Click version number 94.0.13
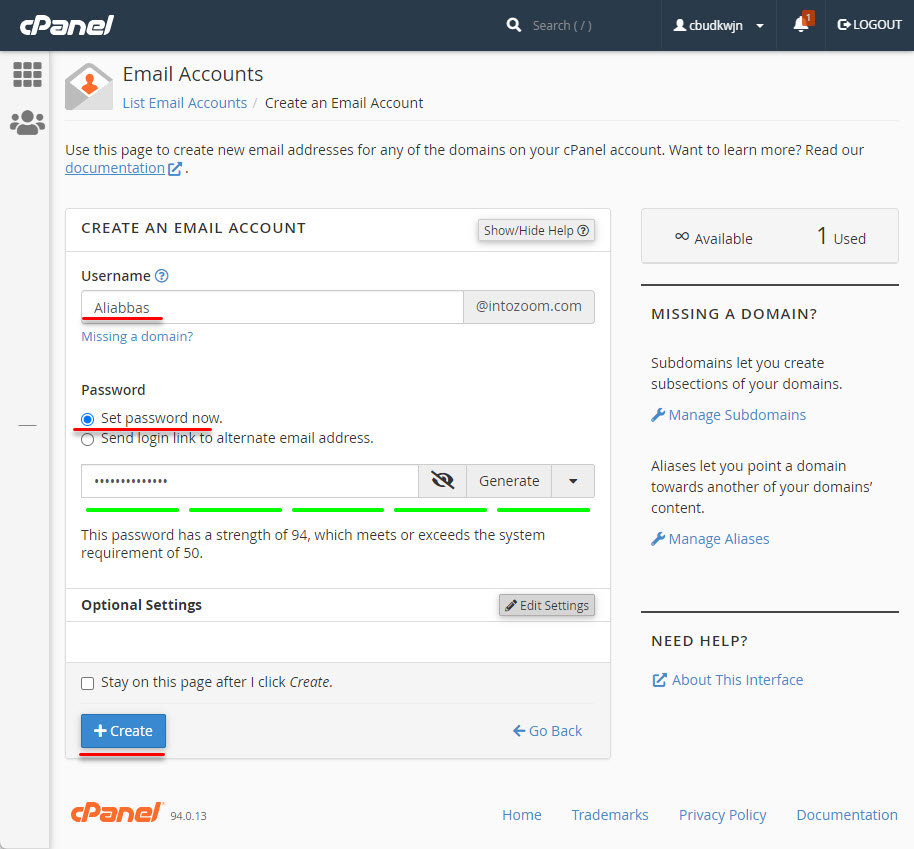This screenshot has height=849, width=914. click(188, 816)
